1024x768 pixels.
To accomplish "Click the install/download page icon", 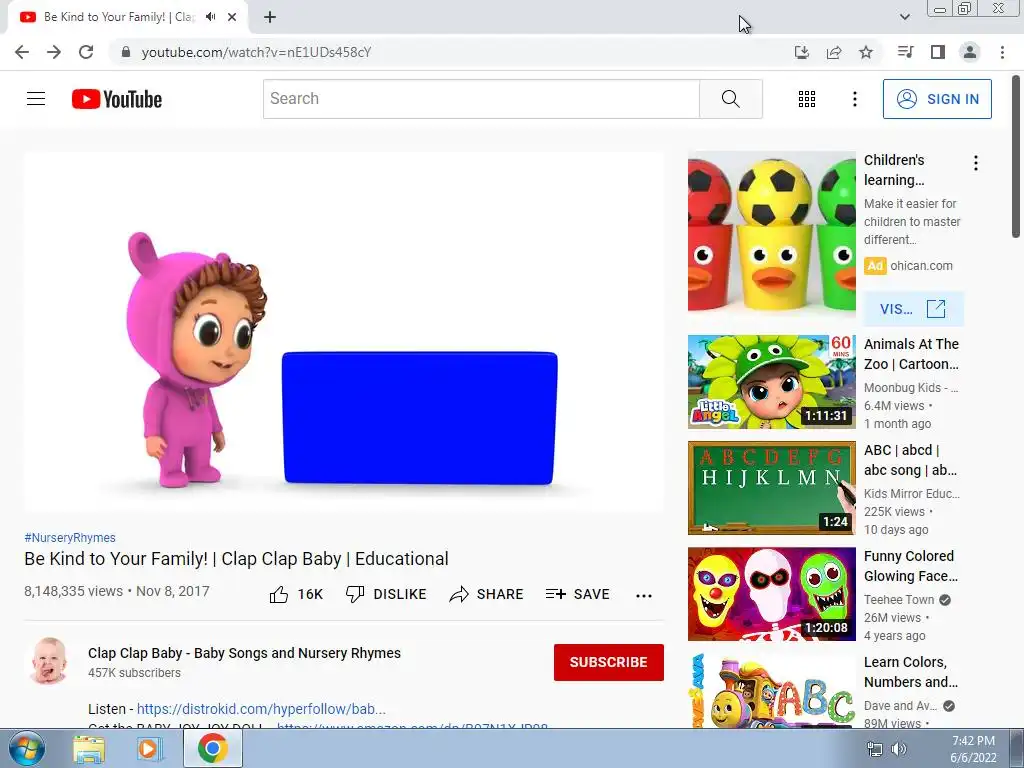I will coord(802,52).
